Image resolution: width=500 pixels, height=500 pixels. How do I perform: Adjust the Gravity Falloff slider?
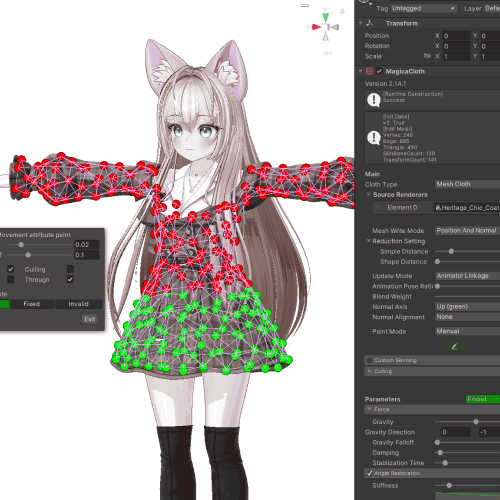click(x=467, y=442)
